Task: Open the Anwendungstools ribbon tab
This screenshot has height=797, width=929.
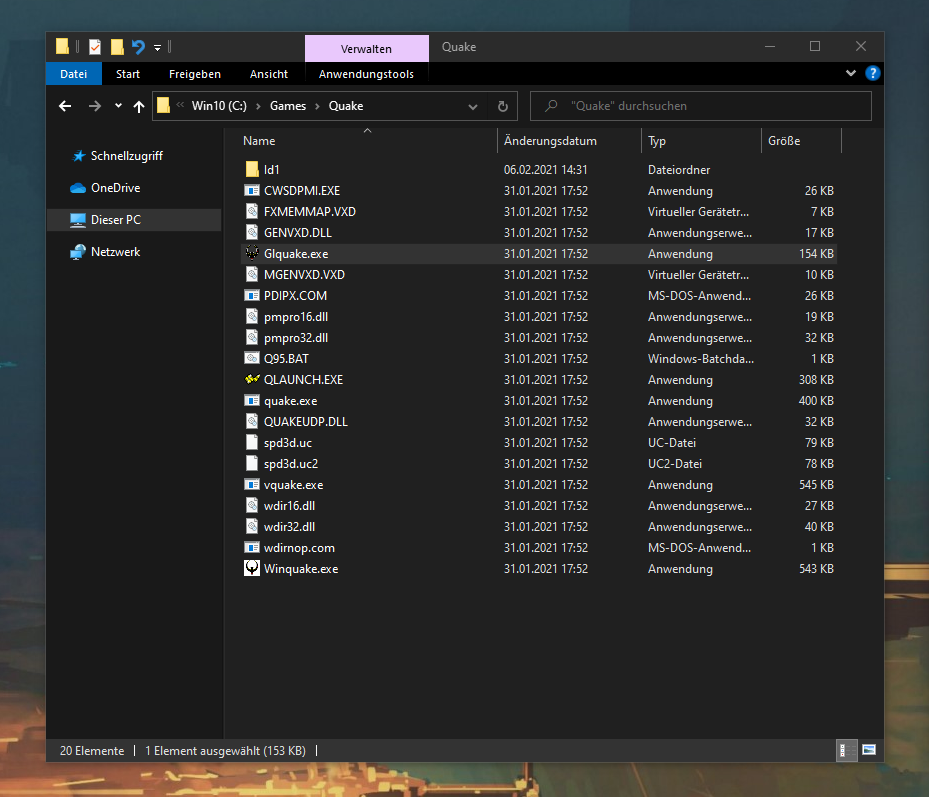Action: pos(366,74)
